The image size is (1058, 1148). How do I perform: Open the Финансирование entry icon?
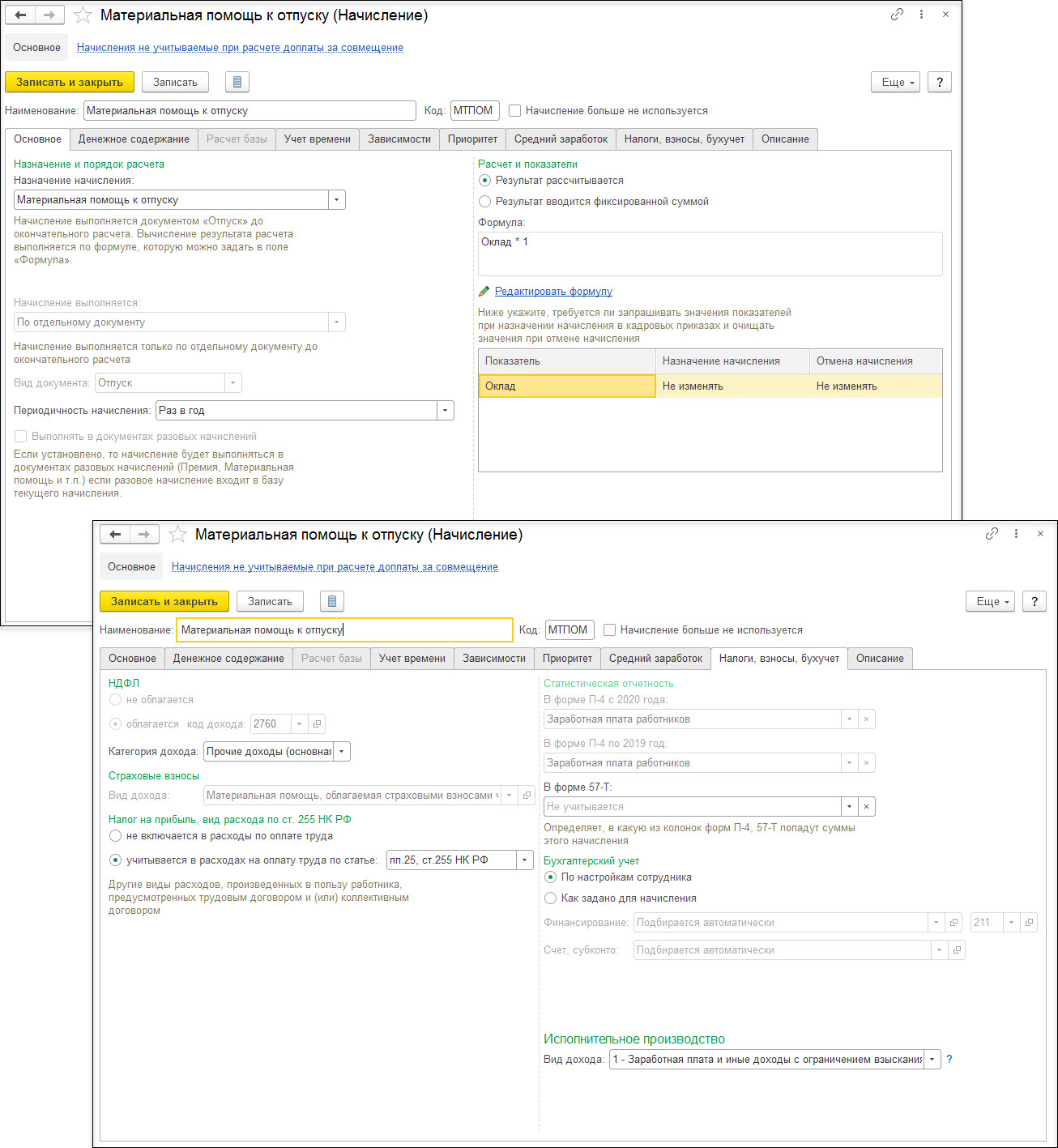pos(953,923)
